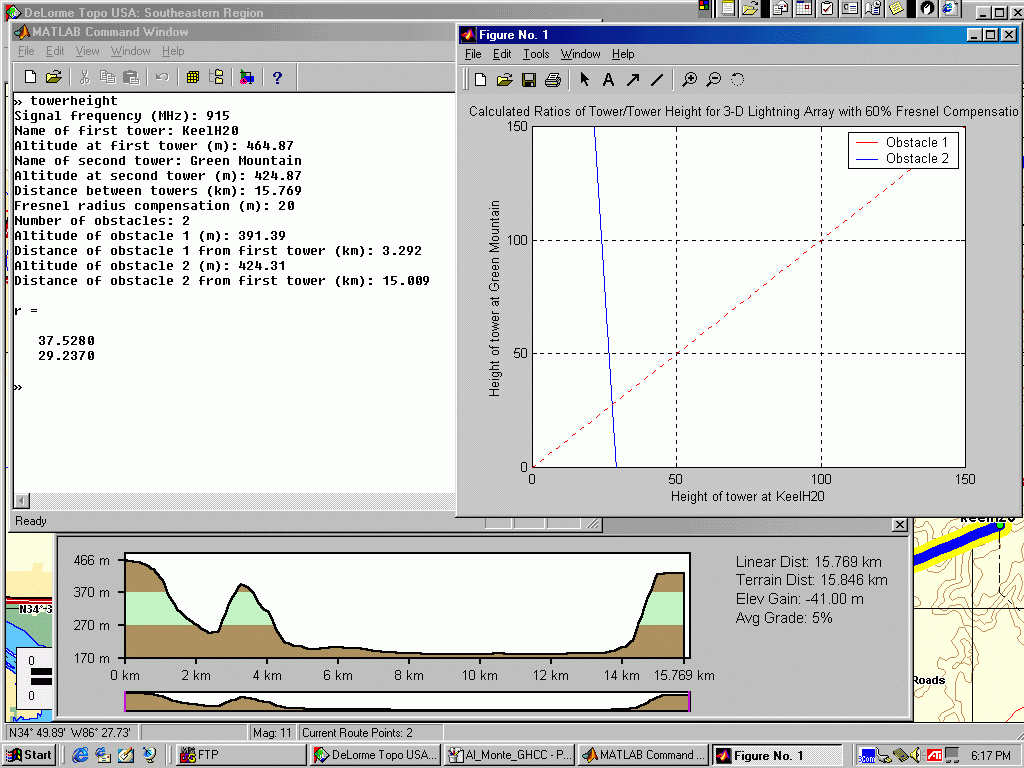Click 'Current Route Points: 2' status text

[x=357, y=733]
